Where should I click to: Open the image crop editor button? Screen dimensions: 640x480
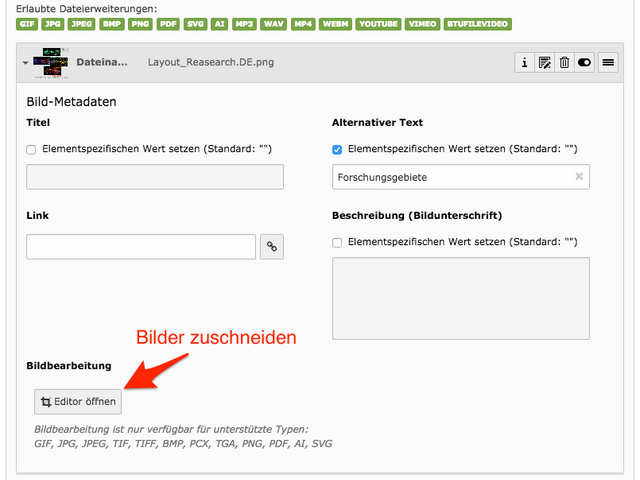78,402
